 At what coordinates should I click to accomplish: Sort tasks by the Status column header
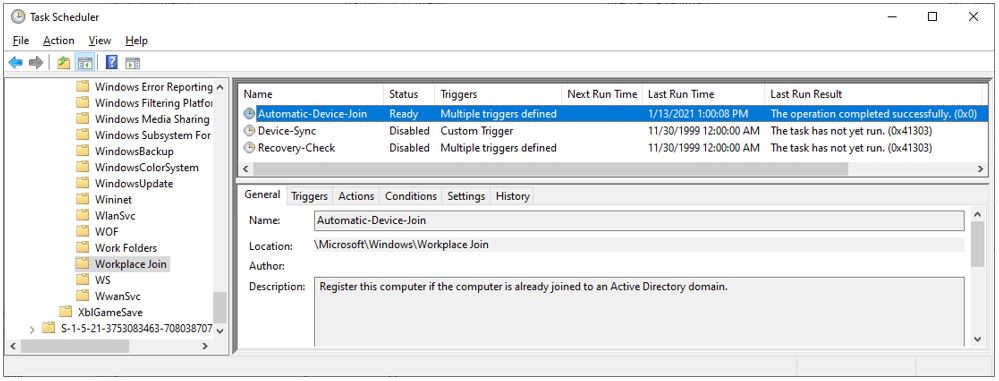[x=409, y=94]
